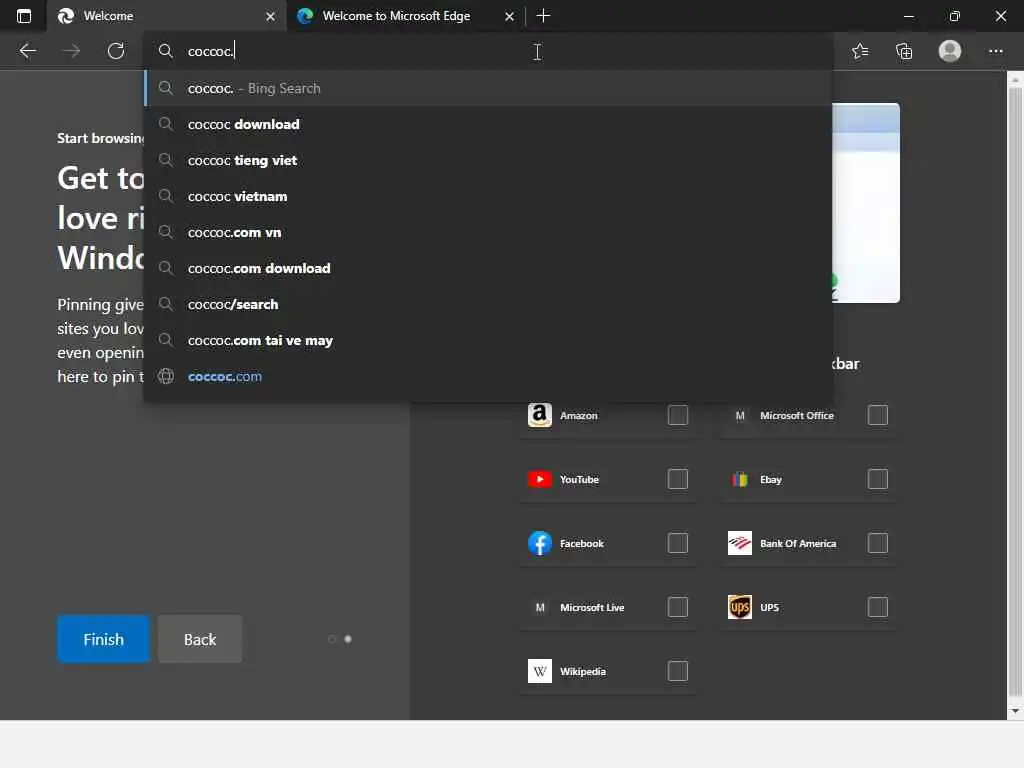
Task: Go back using the back arrow
Action: point(27,51)
